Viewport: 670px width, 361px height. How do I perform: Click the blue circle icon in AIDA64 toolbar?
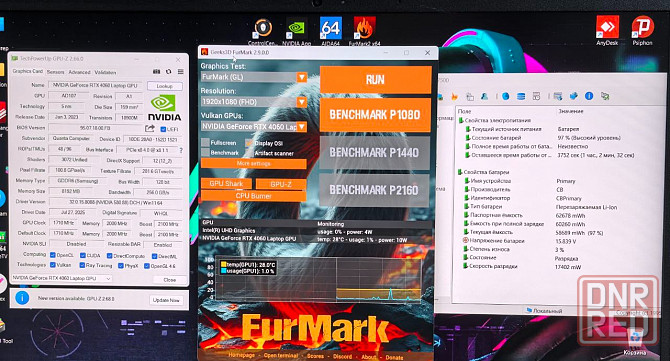(505, 96)
